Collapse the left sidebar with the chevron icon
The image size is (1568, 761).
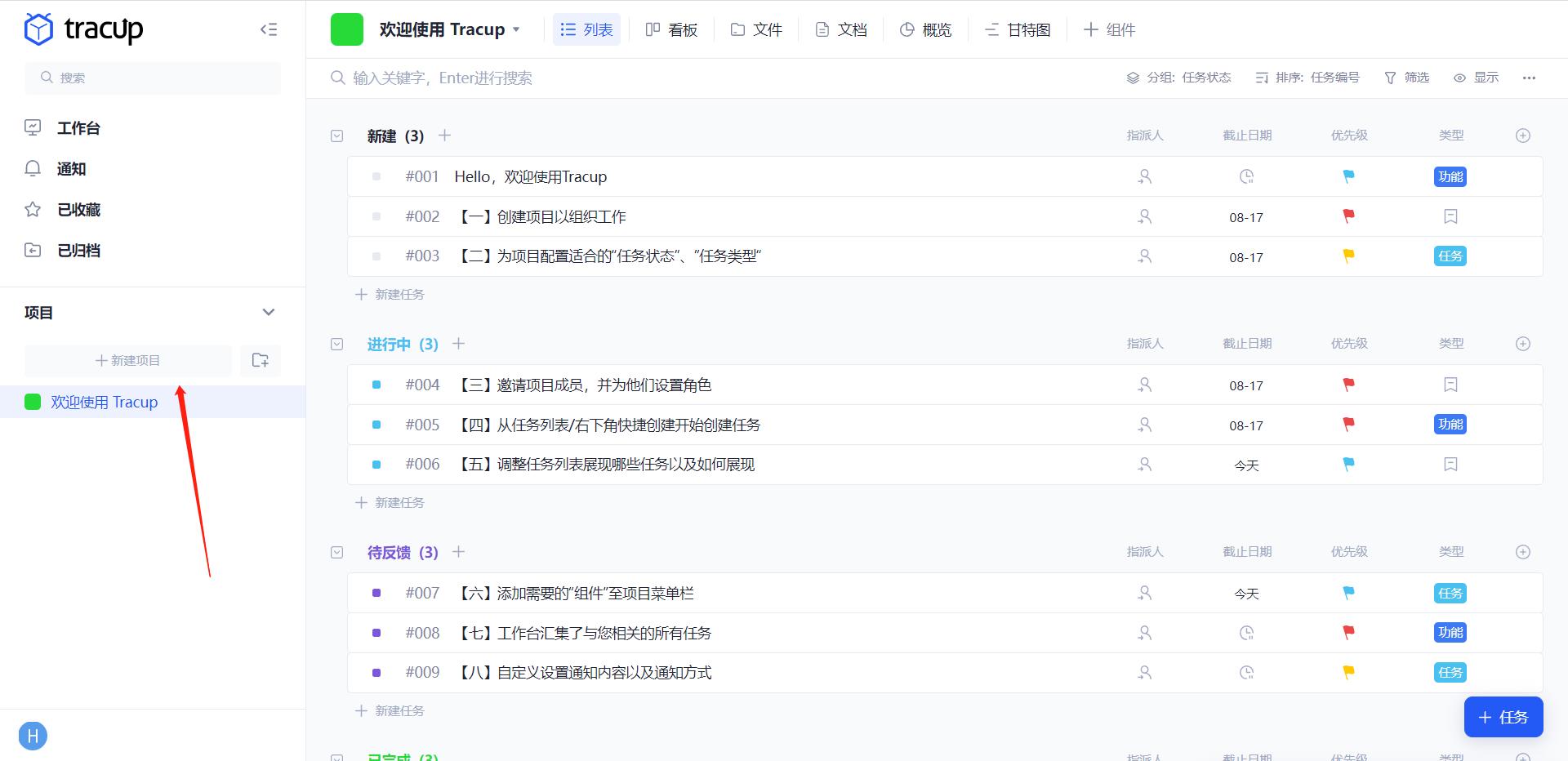pos(268,29)
